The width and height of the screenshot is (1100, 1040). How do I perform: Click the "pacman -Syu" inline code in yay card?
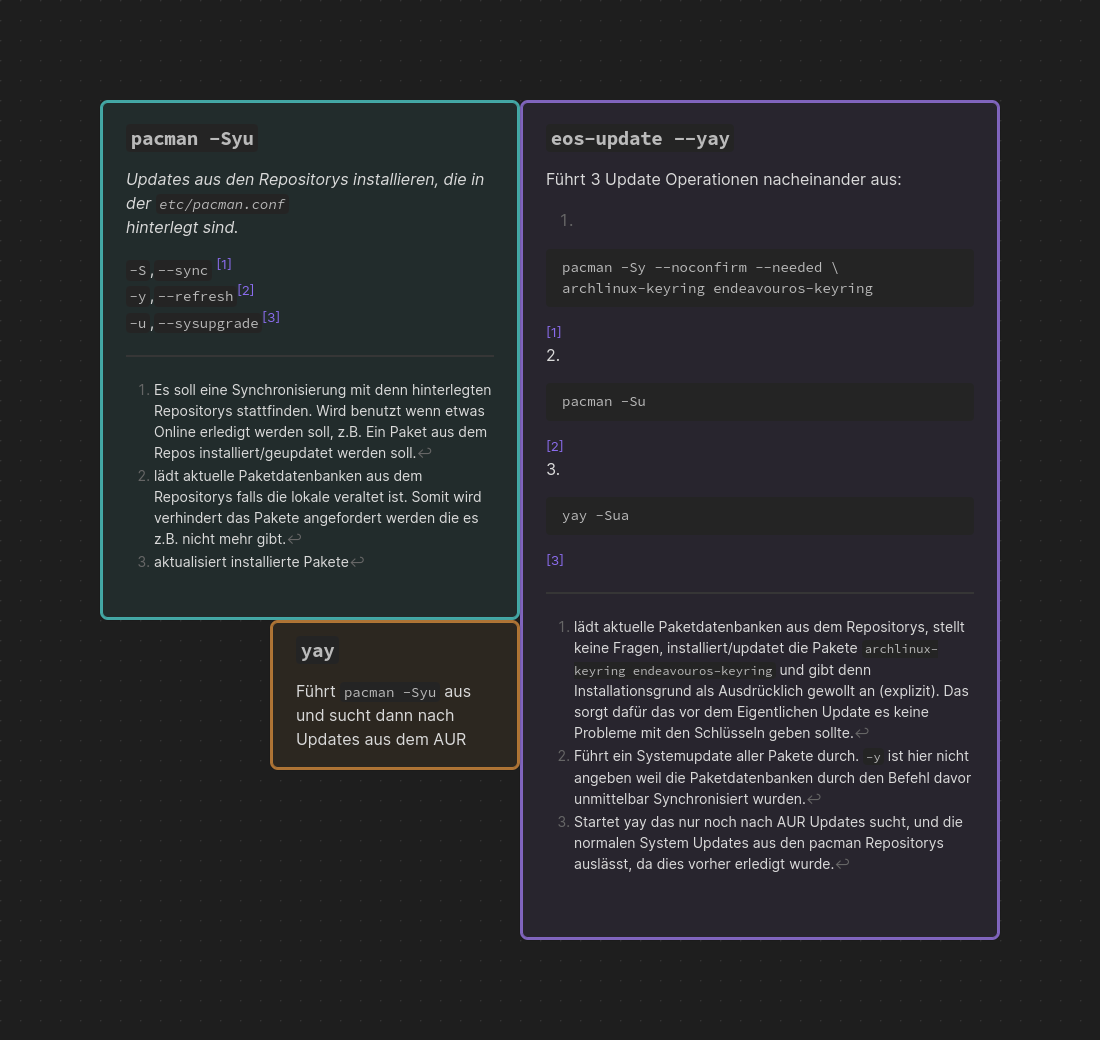click(x=390, y=693)
